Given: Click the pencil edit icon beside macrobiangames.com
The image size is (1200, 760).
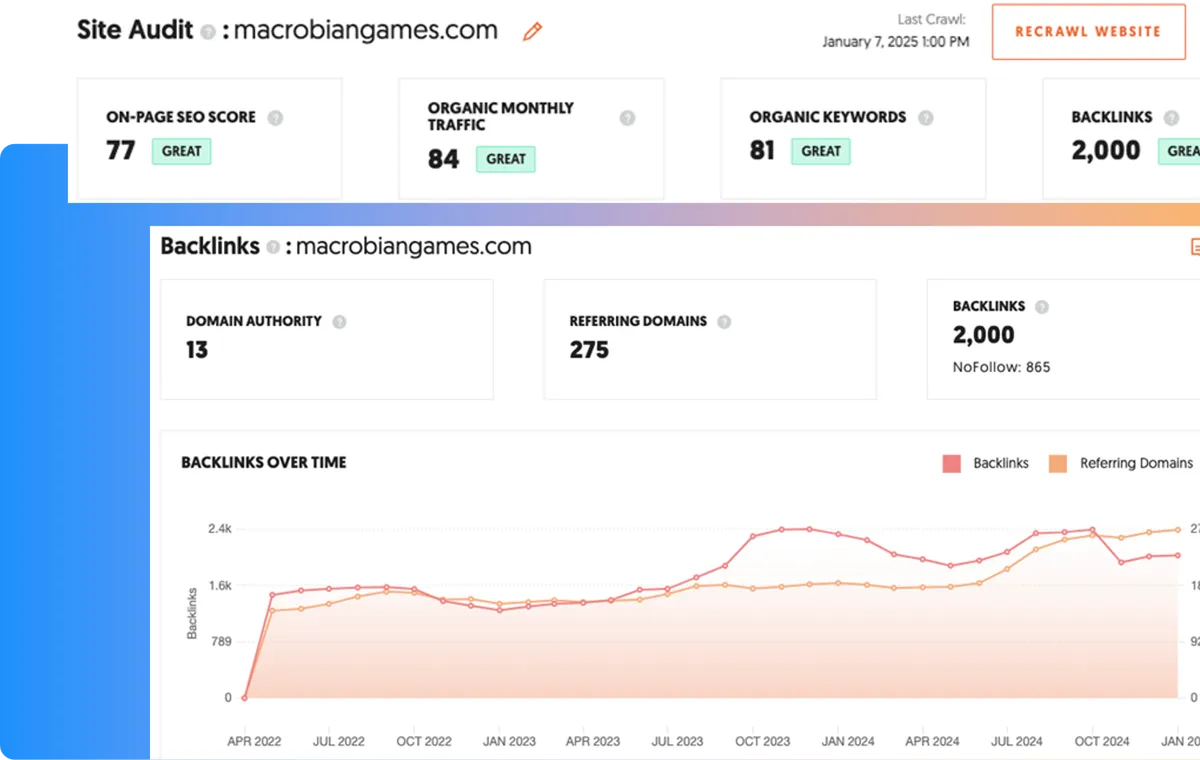Looking at the screenshot, I should pos(533,32).
